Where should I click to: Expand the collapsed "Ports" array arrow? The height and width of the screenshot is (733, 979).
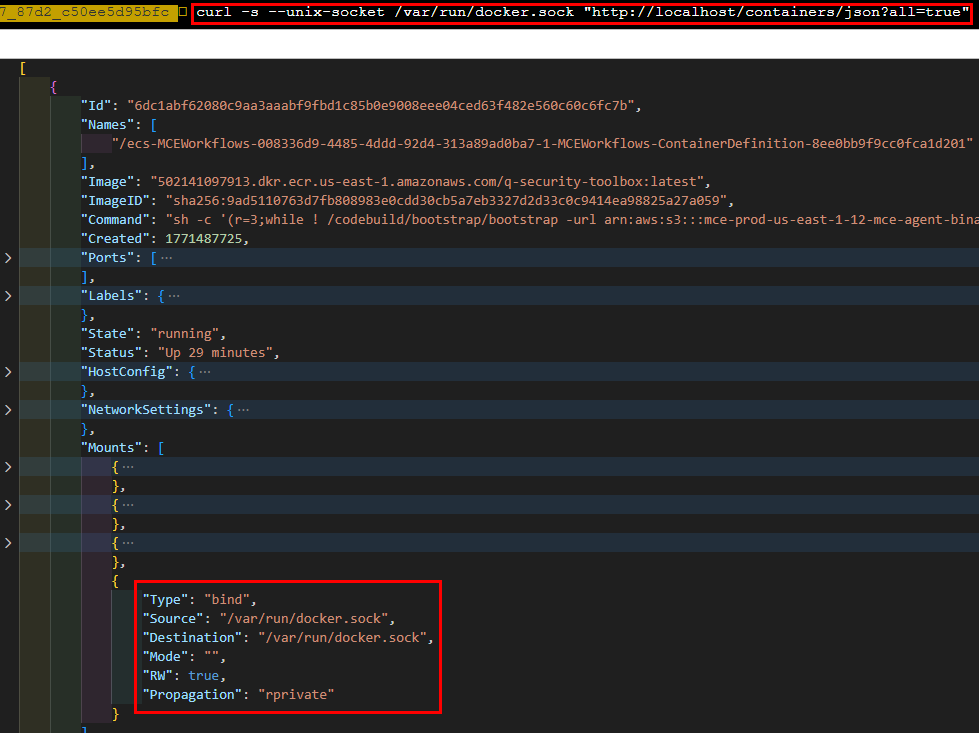9,258
